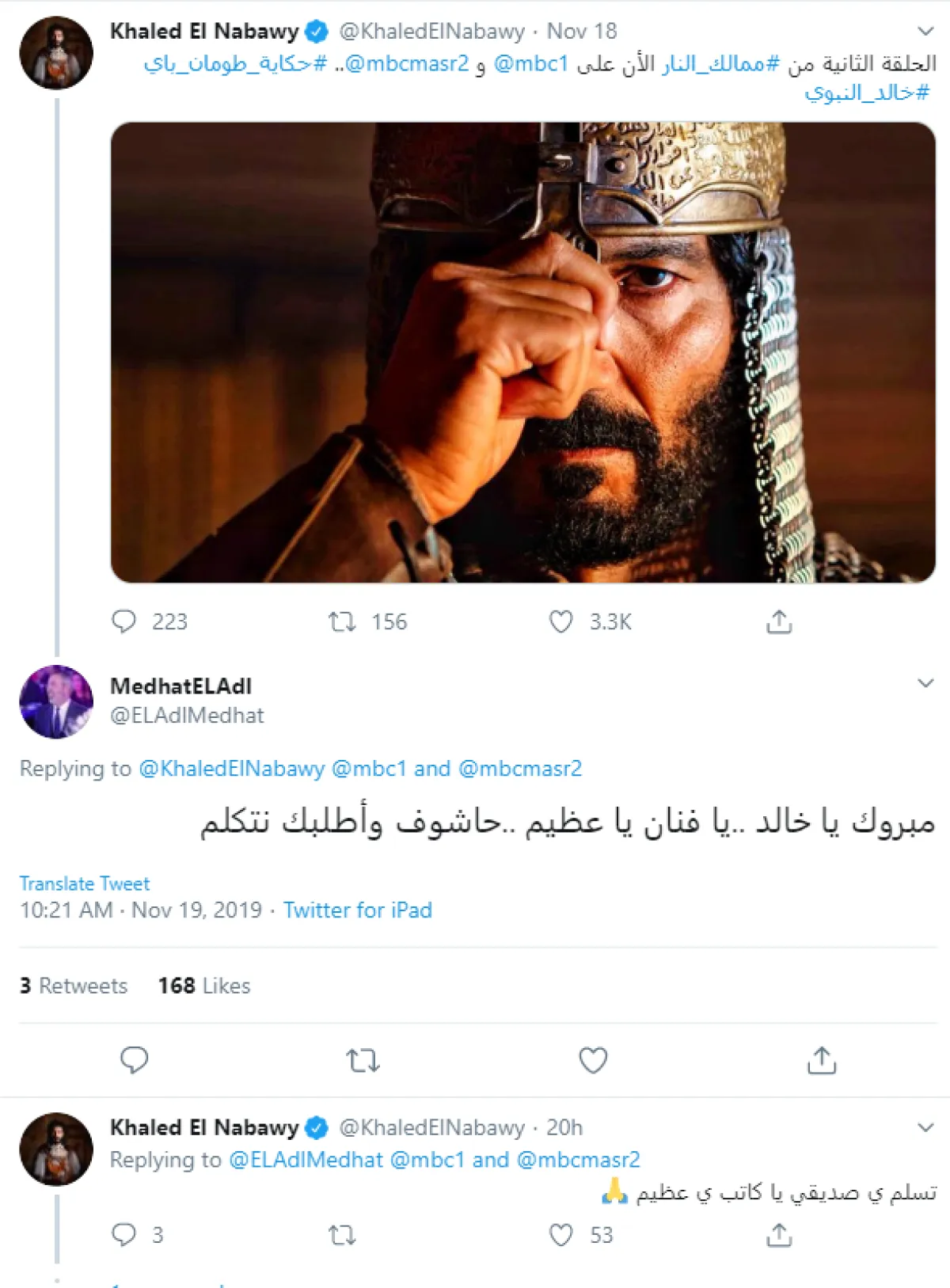Share the top tweet with the image
Viewport: 950px width, 1288px height.
(x=779, y=622)
